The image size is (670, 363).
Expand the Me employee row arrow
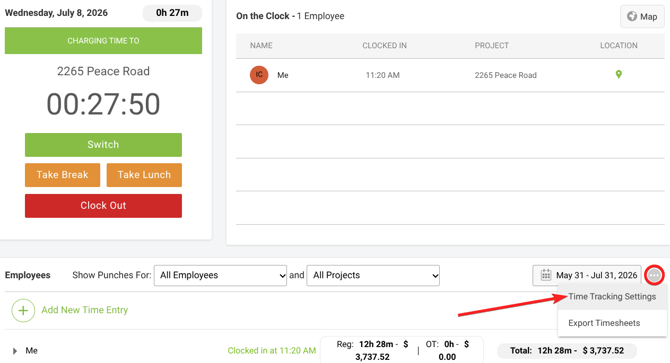point(15,351)
